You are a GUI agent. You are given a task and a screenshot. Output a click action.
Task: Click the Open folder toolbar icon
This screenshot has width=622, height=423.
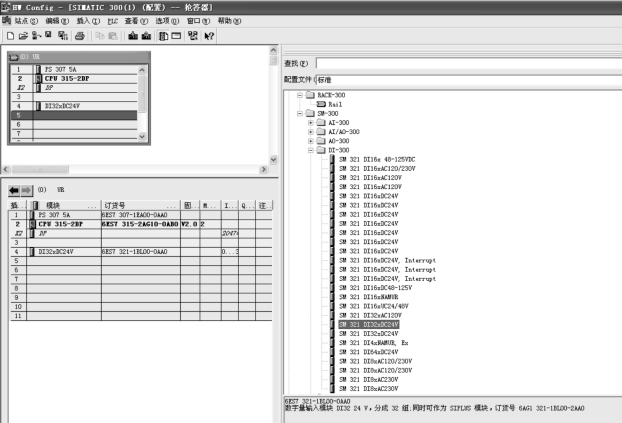coord(23,36)
